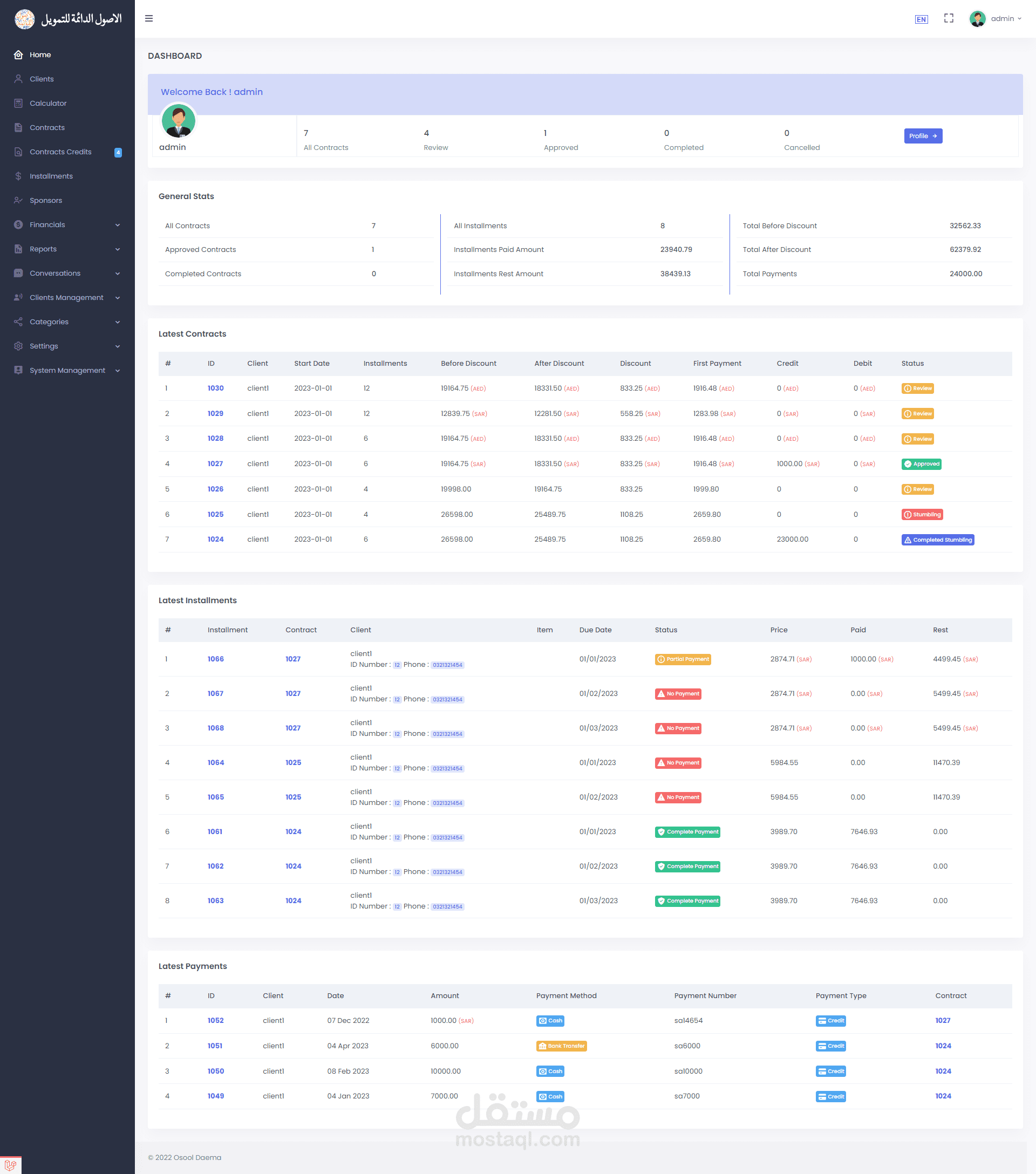The height and width of the screenshot is (1174, 1036).
Task: Expand the Clients Management chevron
Action: (x=118, y=297)
